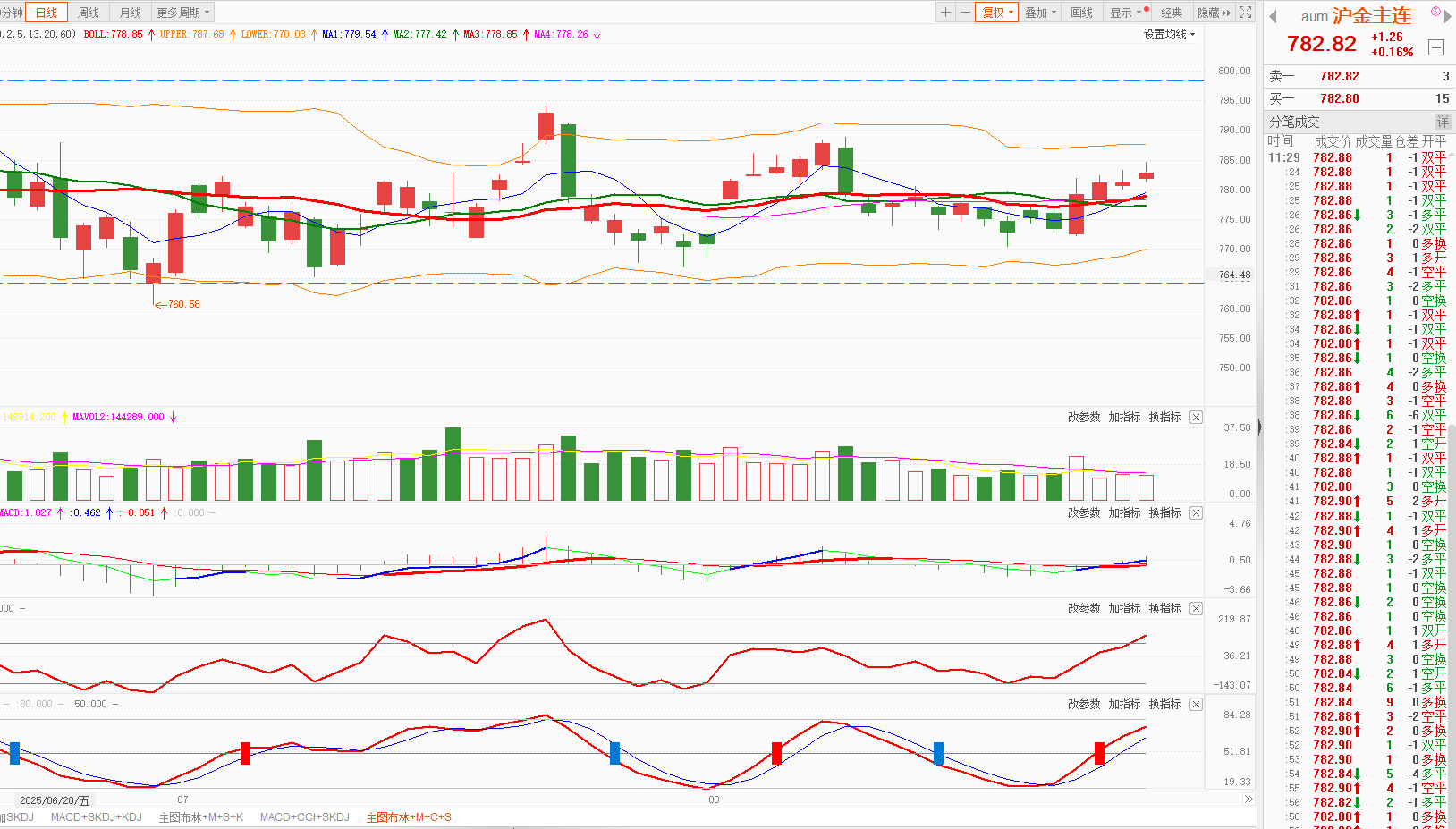Viewport: 1456px width, 829px height.
Task: Click MA4:778.26 legend value
Action: coord(561,34)
